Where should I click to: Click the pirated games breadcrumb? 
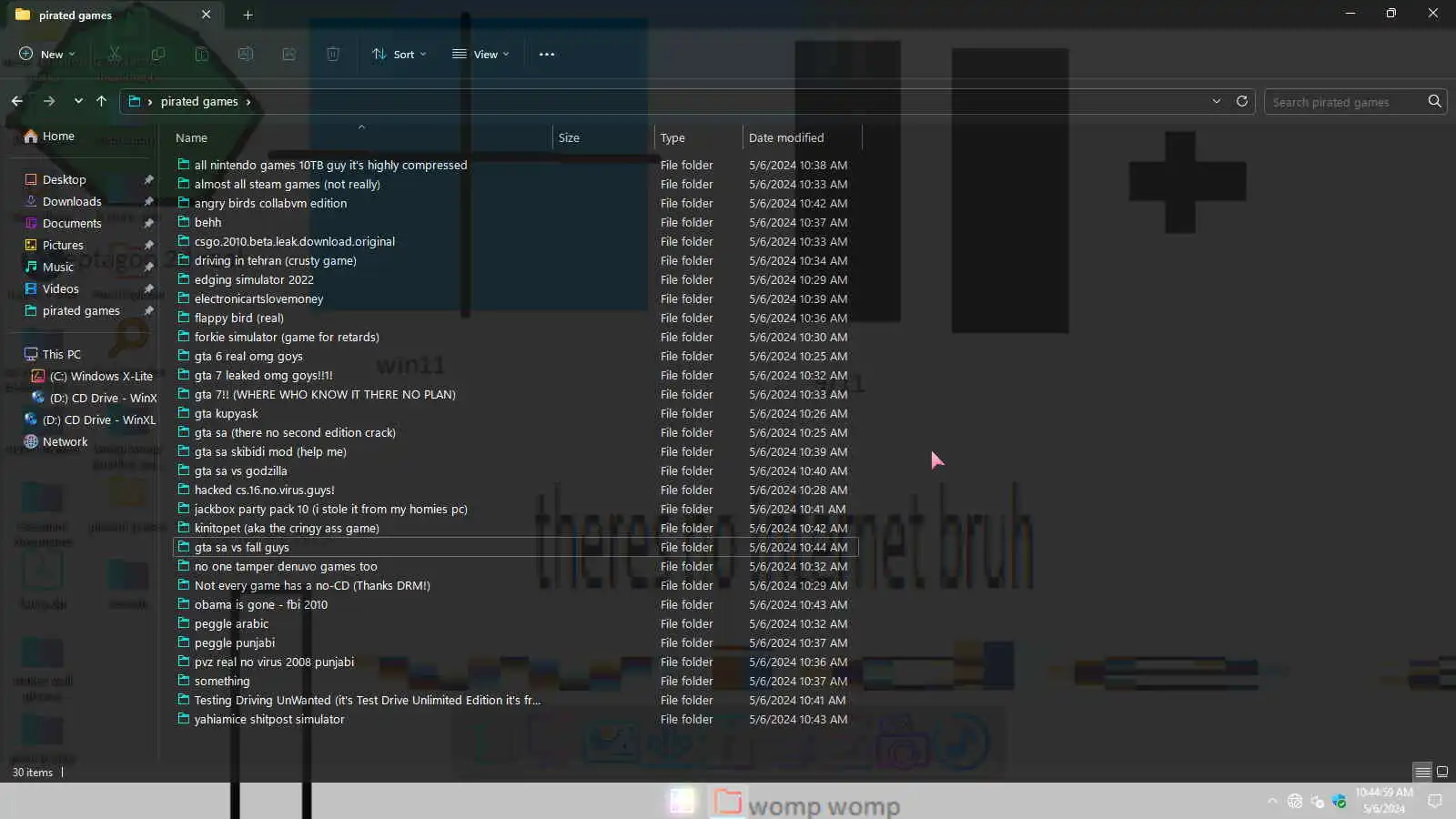[199, 101]
